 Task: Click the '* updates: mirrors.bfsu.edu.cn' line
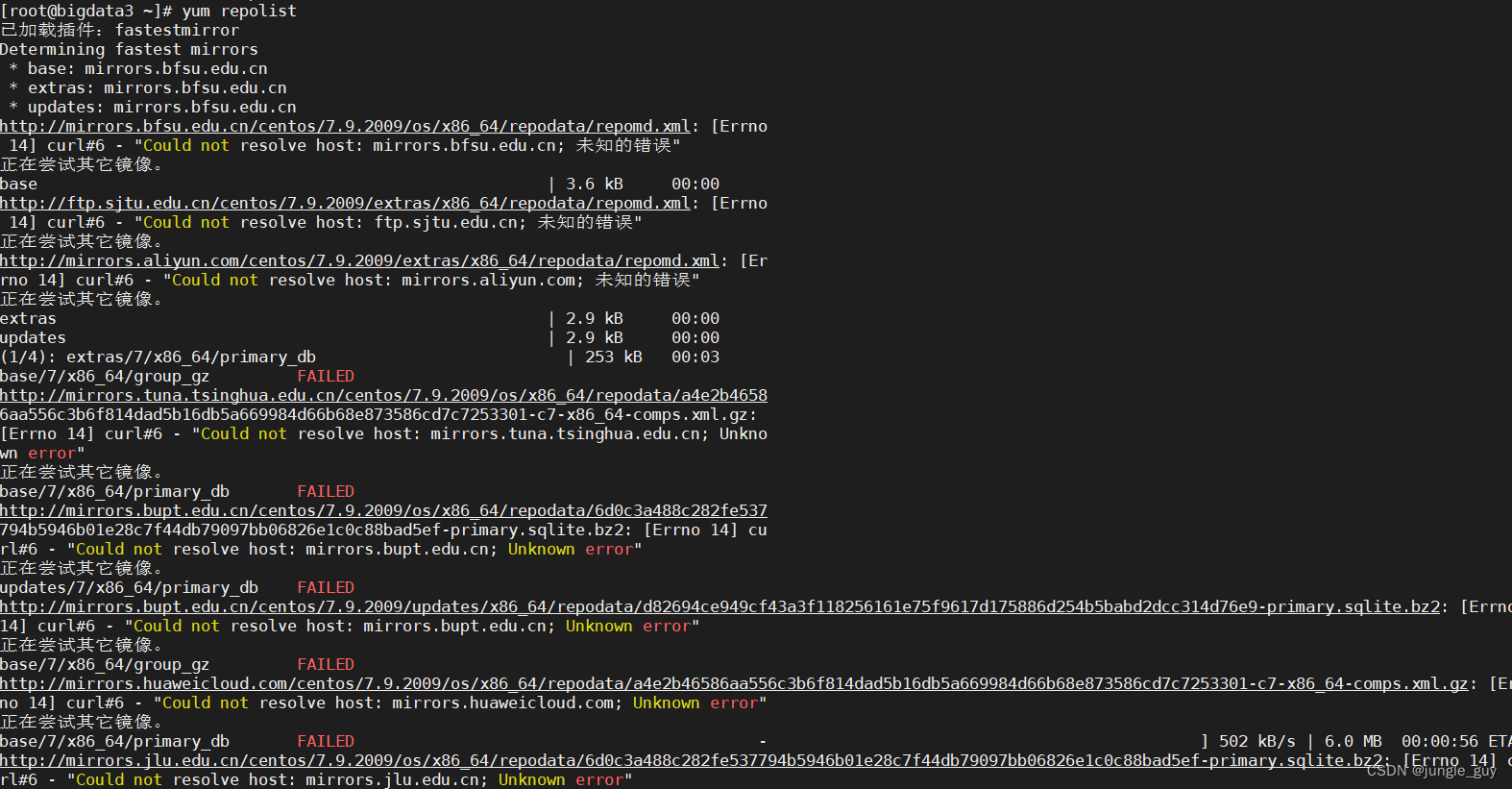click(x=153, y=107)
